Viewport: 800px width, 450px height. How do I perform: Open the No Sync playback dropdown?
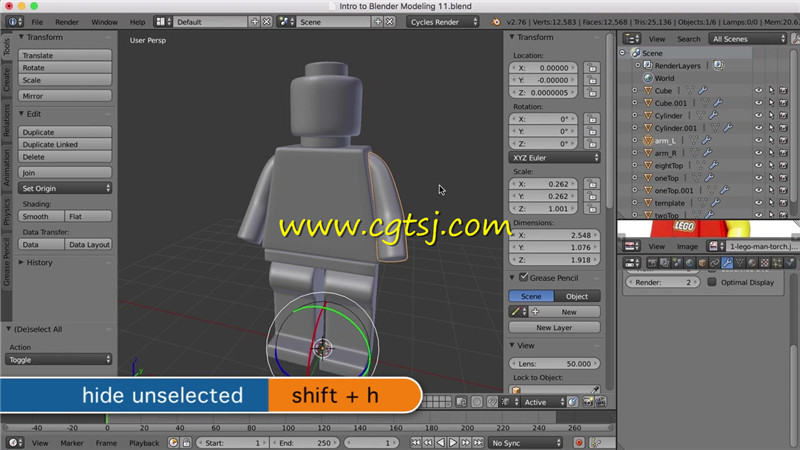526,443
